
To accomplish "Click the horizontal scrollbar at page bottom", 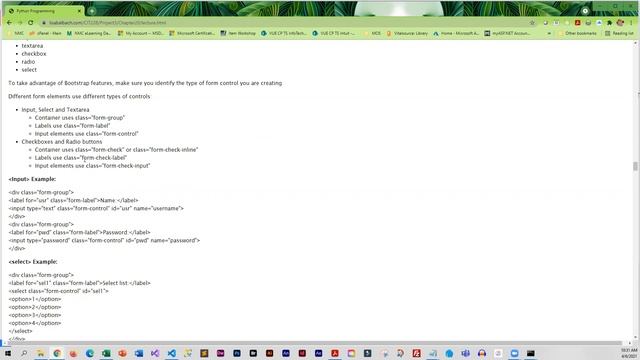I will 314,343.
